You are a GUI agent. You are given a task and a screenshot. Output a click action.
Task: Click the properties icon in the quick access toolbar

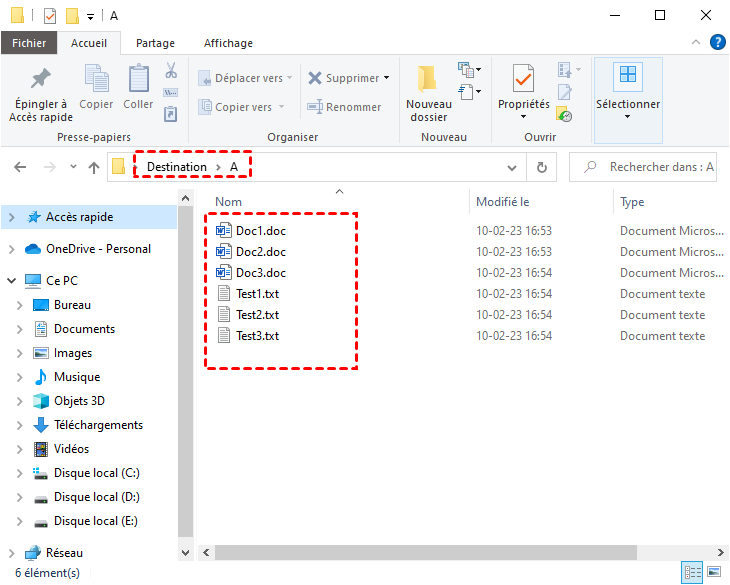click(50, 16)
